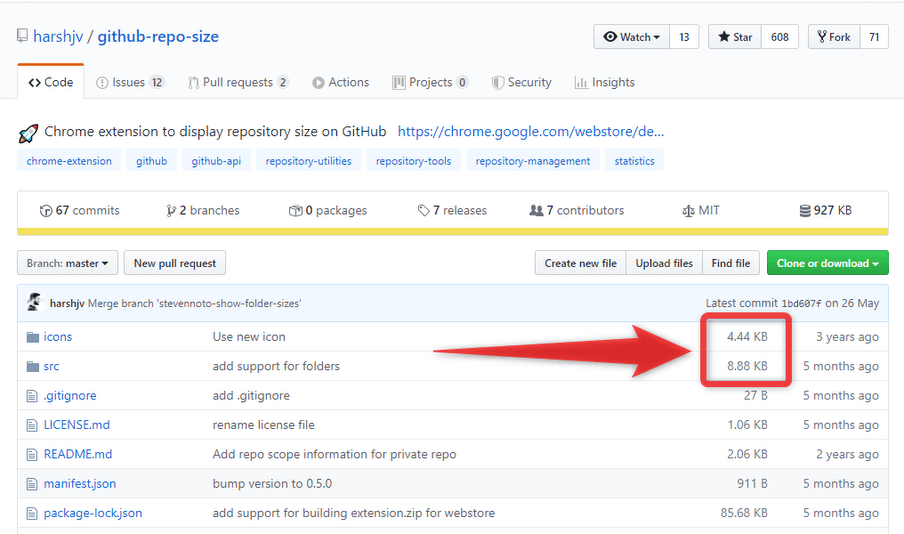This screenshot has width=904, height=534.
Task: View the 608 stargazers count
Action: (x=780, y=37)
